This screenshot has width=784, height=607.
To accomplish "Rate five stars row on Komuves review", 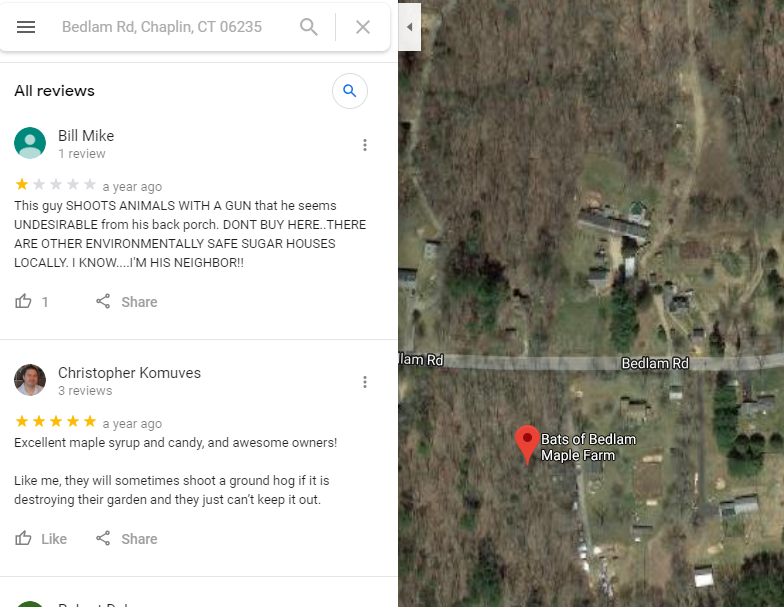I will 56,422.
